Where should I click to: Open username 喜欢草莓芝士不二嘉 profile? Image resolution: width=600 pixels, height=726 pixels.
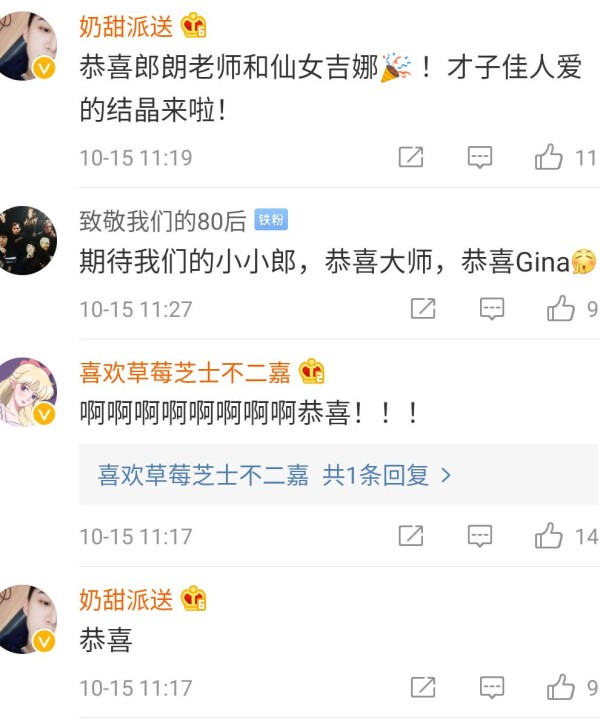click(185, 373)
